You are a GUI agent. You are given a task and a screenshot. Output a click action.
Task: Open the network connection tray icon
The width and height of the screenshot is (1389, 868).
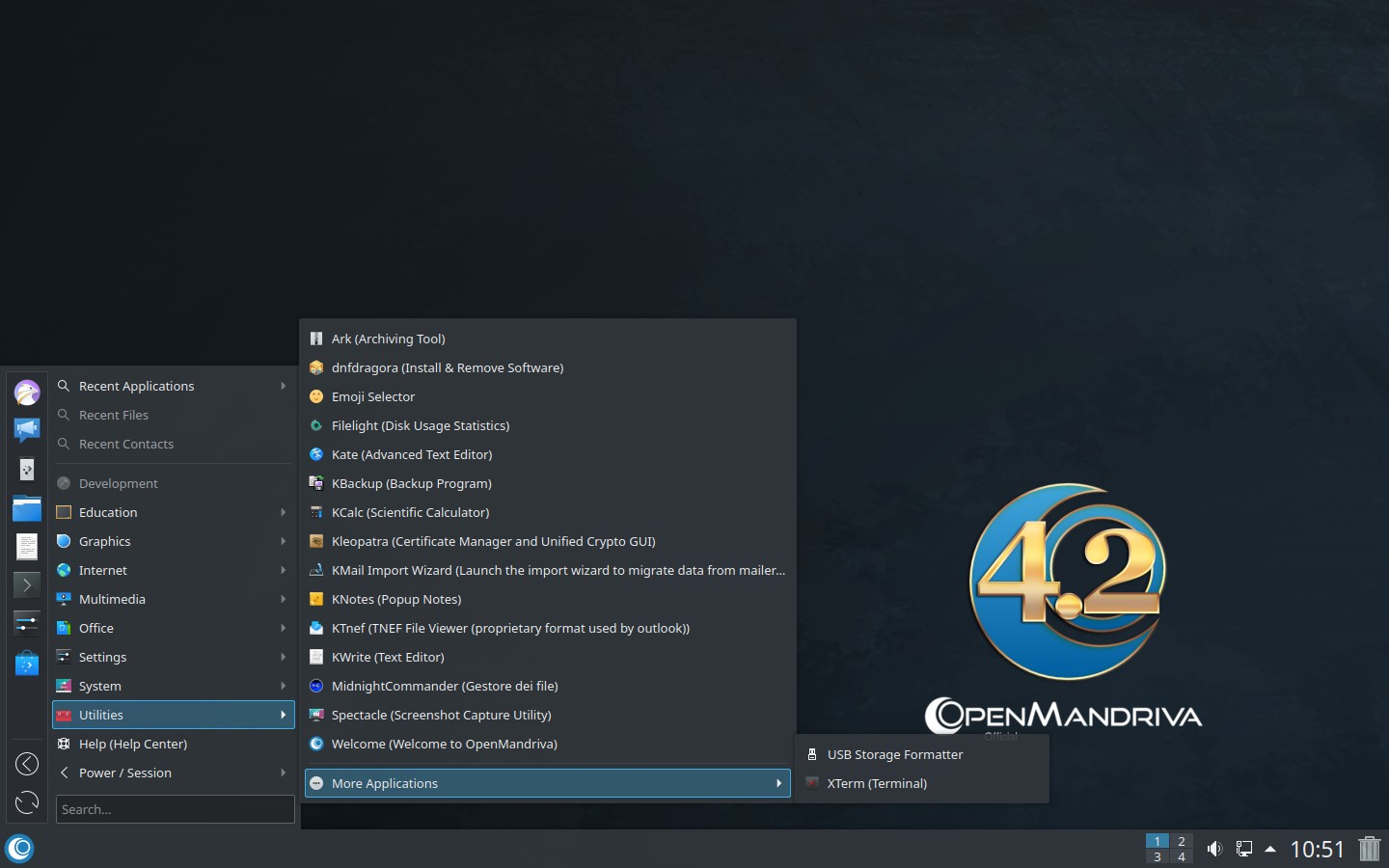[x=1244, y=849]
